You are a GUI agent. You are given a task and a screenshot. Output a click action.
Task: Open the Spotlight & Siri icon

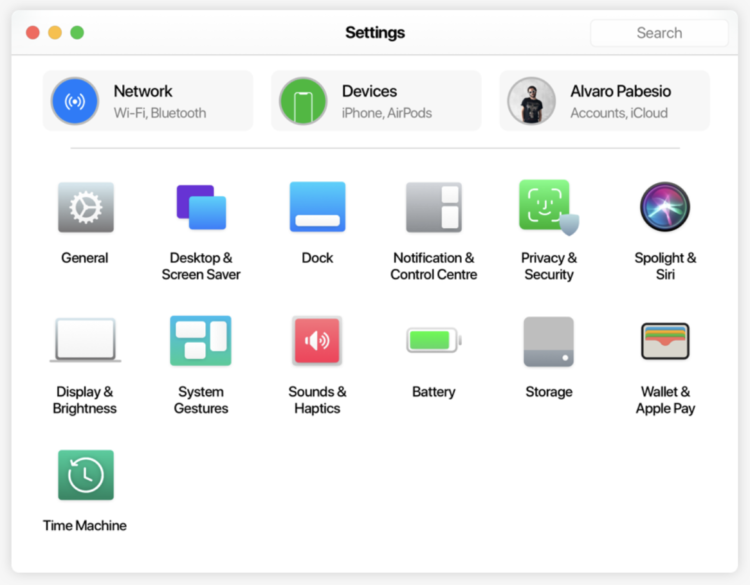[665, 207]
